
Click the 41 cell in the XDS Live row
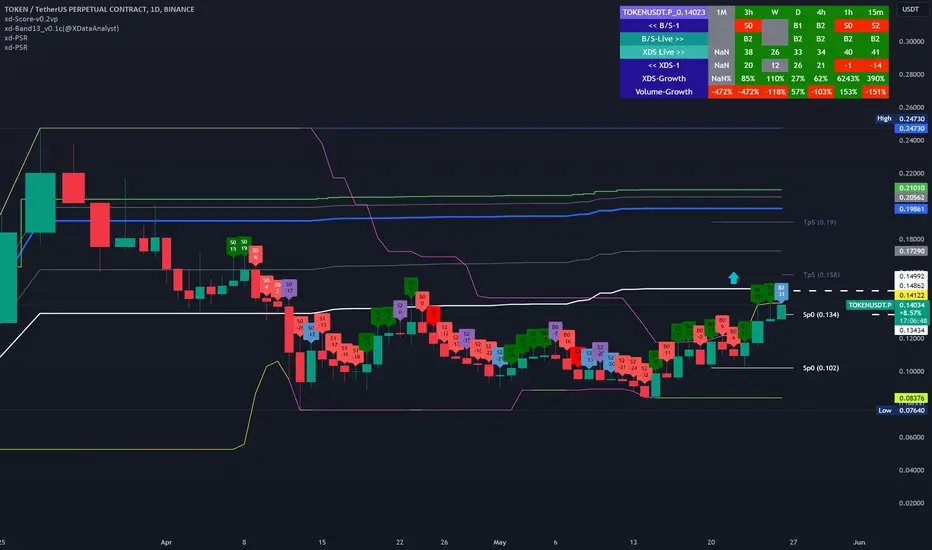click(876, 52)
